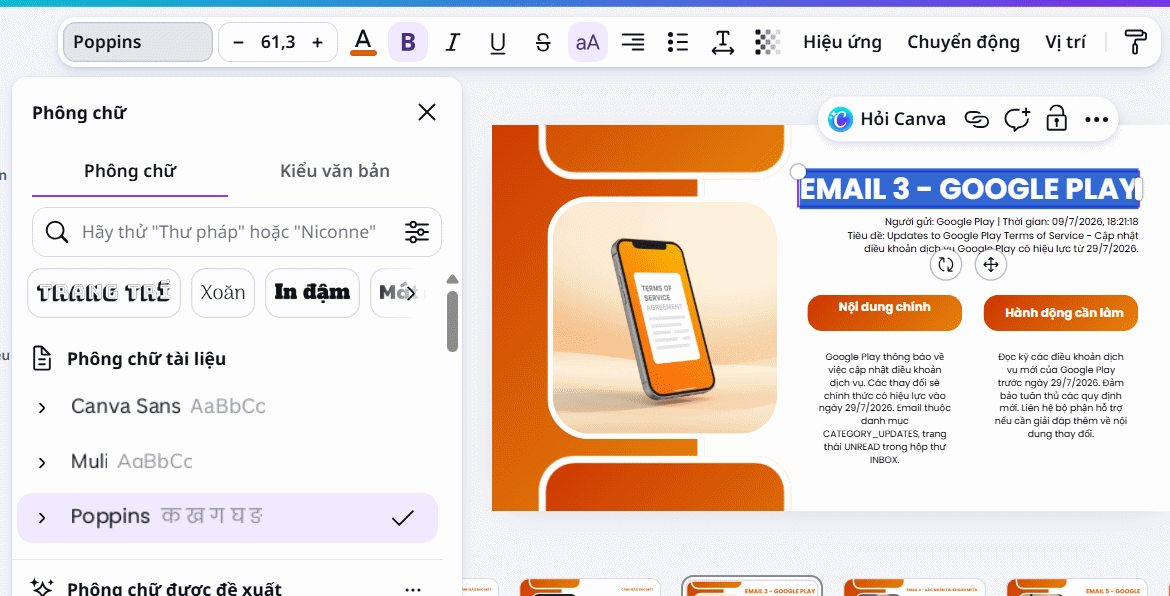Open the Vị trí position panel
This screenshot has height=596, width=1170.
[x=1066, y=42]
